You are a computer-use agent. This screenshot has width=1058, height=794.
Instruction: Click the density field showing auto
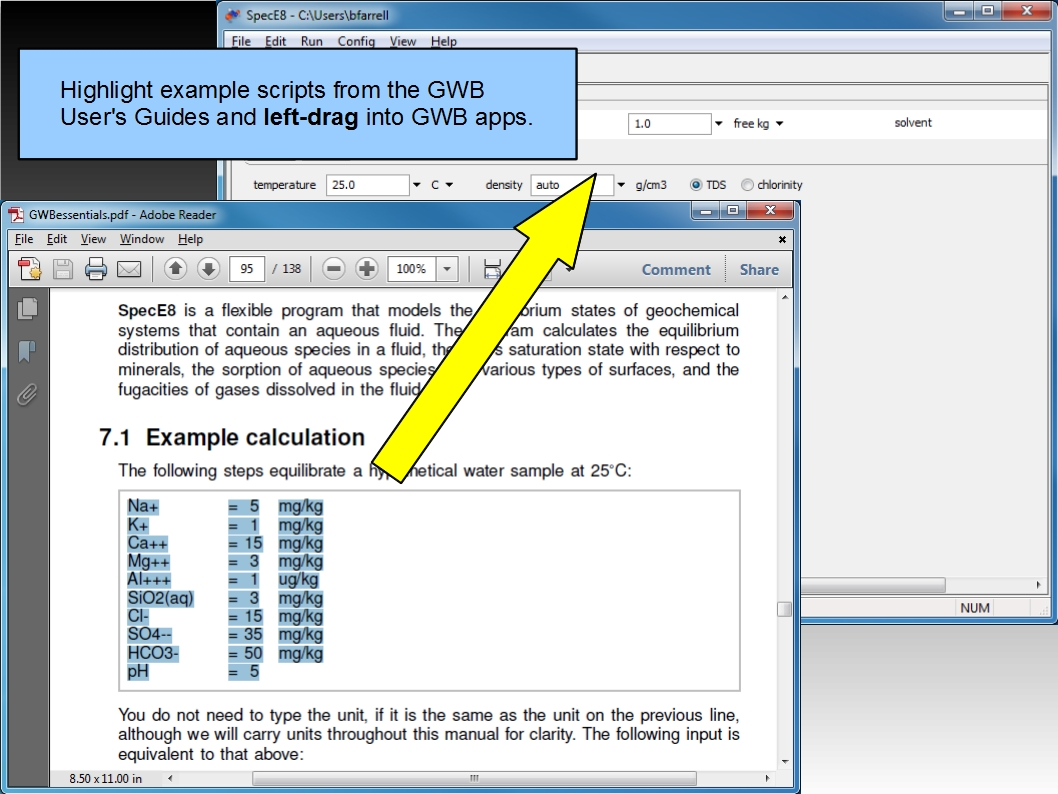coord(572,185)
